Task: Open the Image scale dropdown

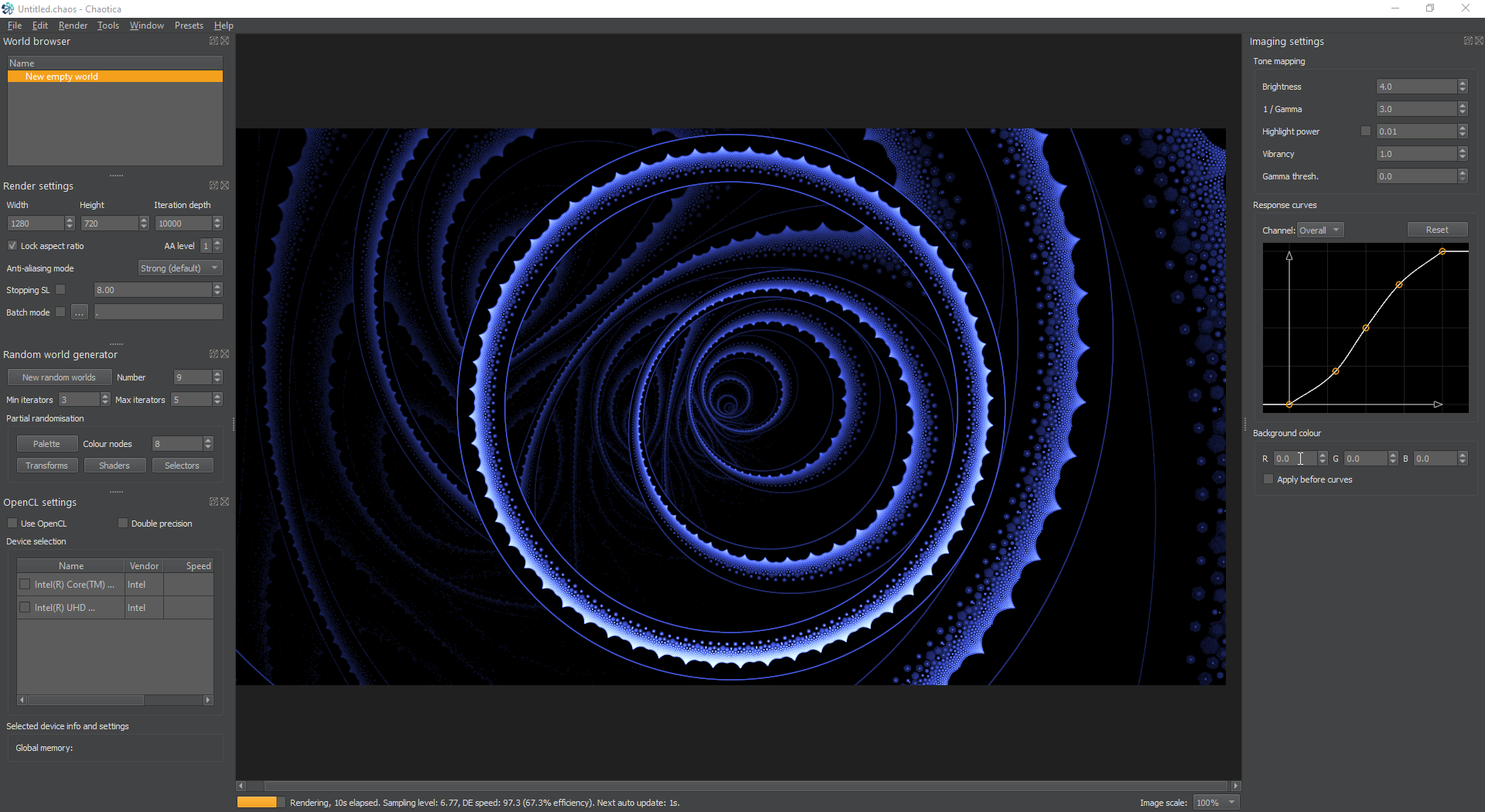Action: click(x=1216, y=803)
